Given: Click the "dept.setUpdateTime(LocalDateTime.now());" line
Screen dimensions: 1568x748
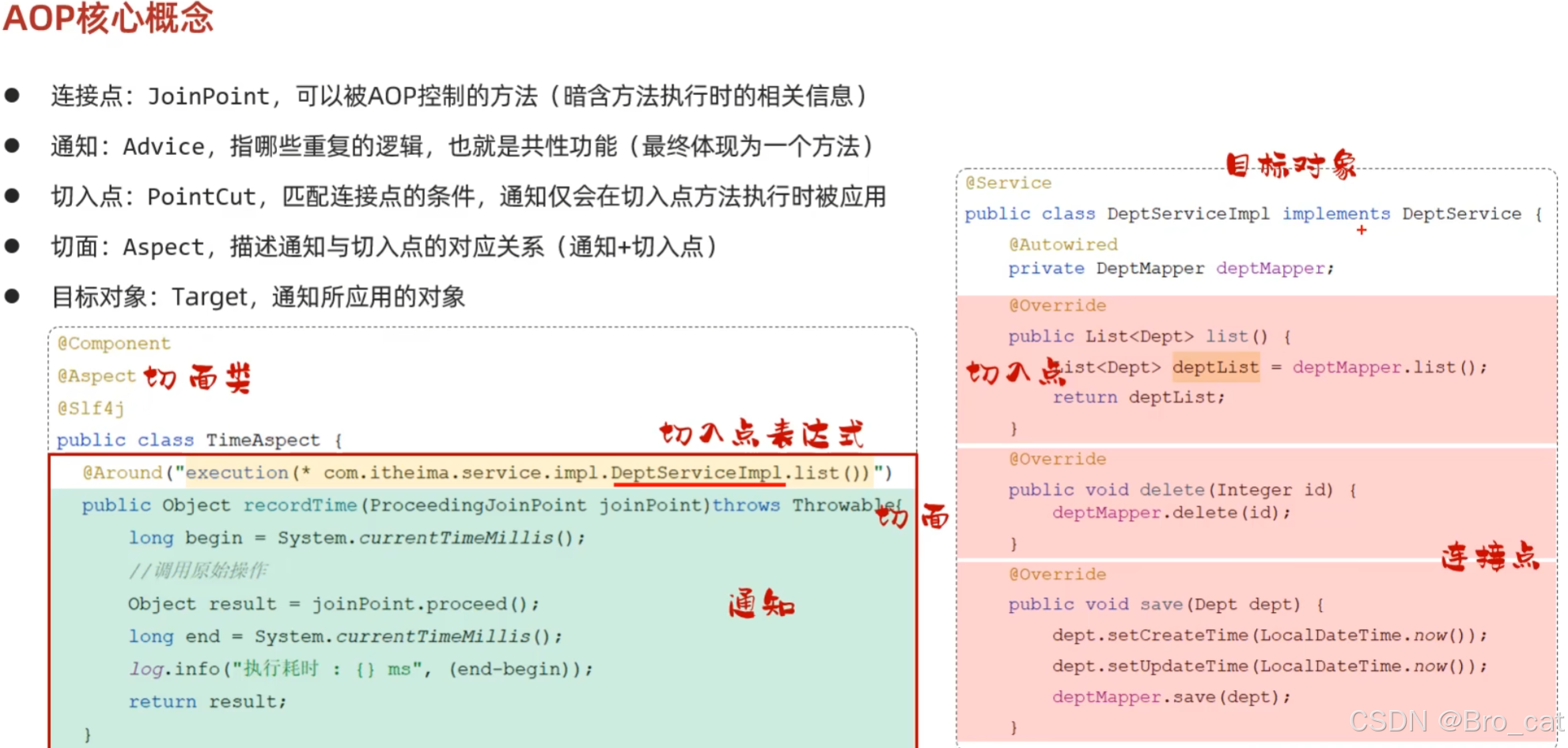Looking at the screenshot, I should (1270, 666).
